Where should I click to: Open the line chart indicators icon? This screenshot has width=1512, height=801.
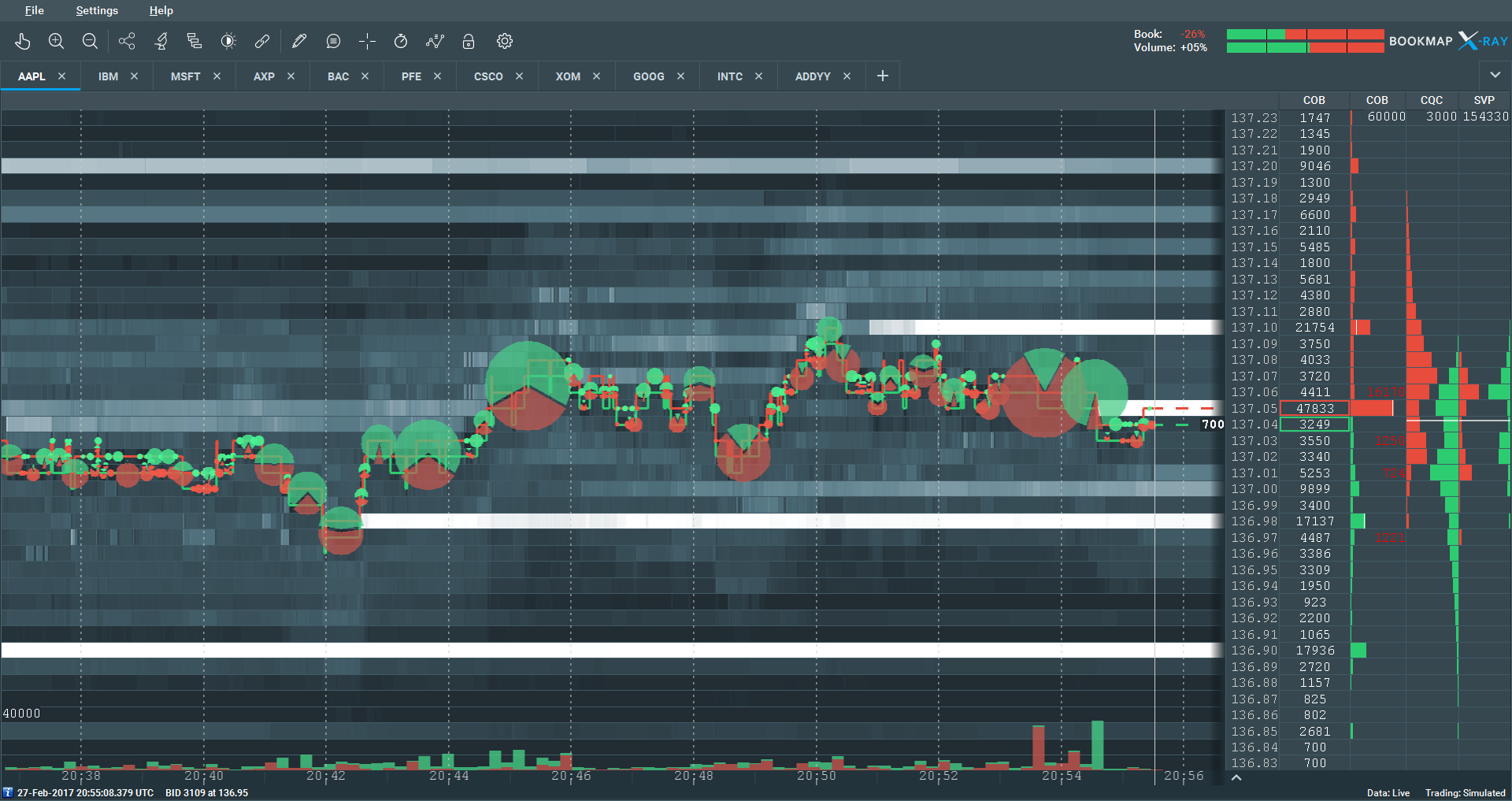tap(435, 41)
